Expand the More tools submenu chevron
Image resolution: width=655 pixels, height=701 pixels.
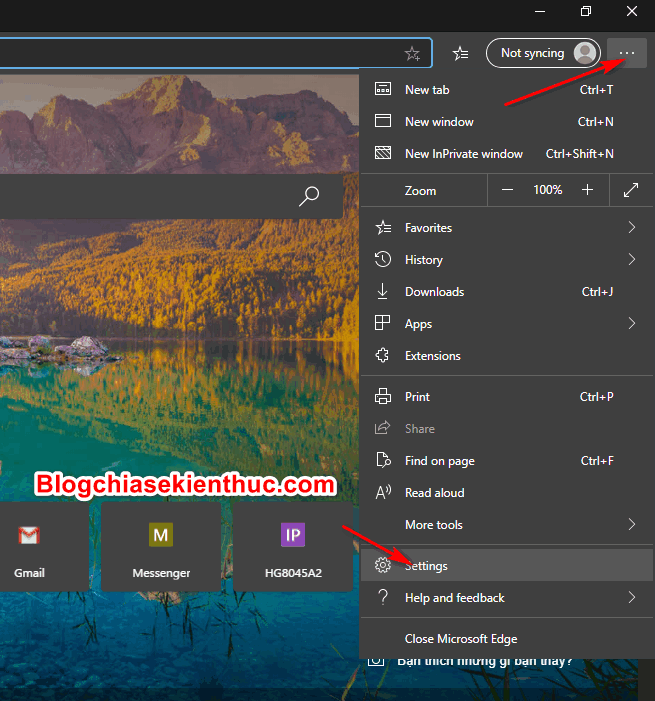point(631,524)
